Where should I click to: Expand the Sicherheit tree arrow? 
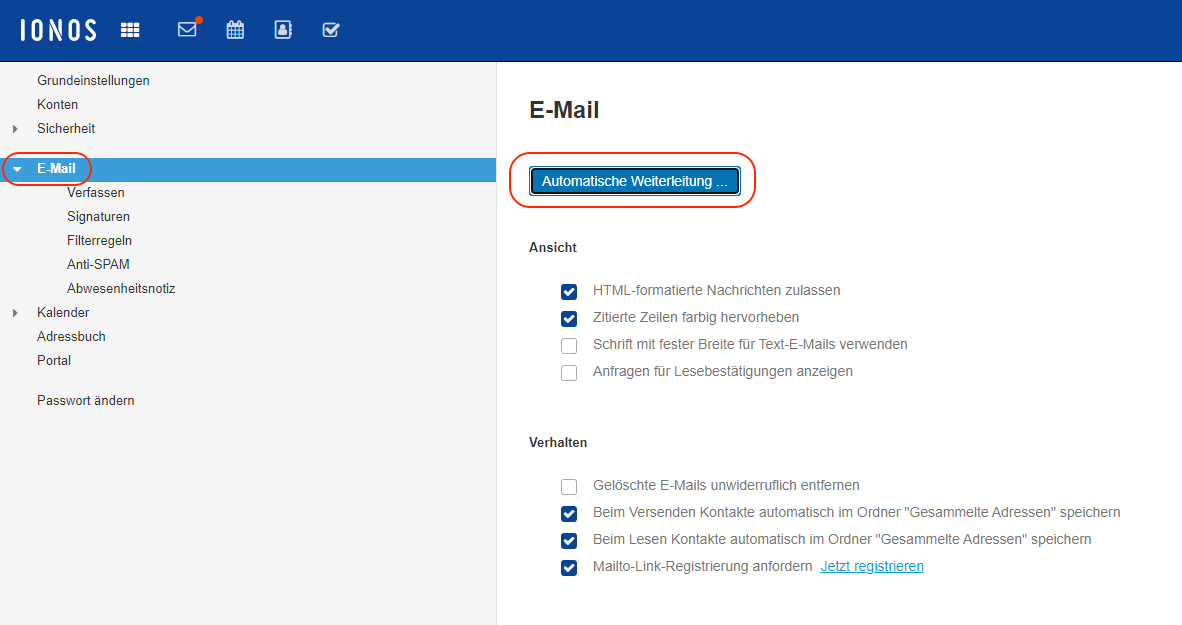point(15,129)
